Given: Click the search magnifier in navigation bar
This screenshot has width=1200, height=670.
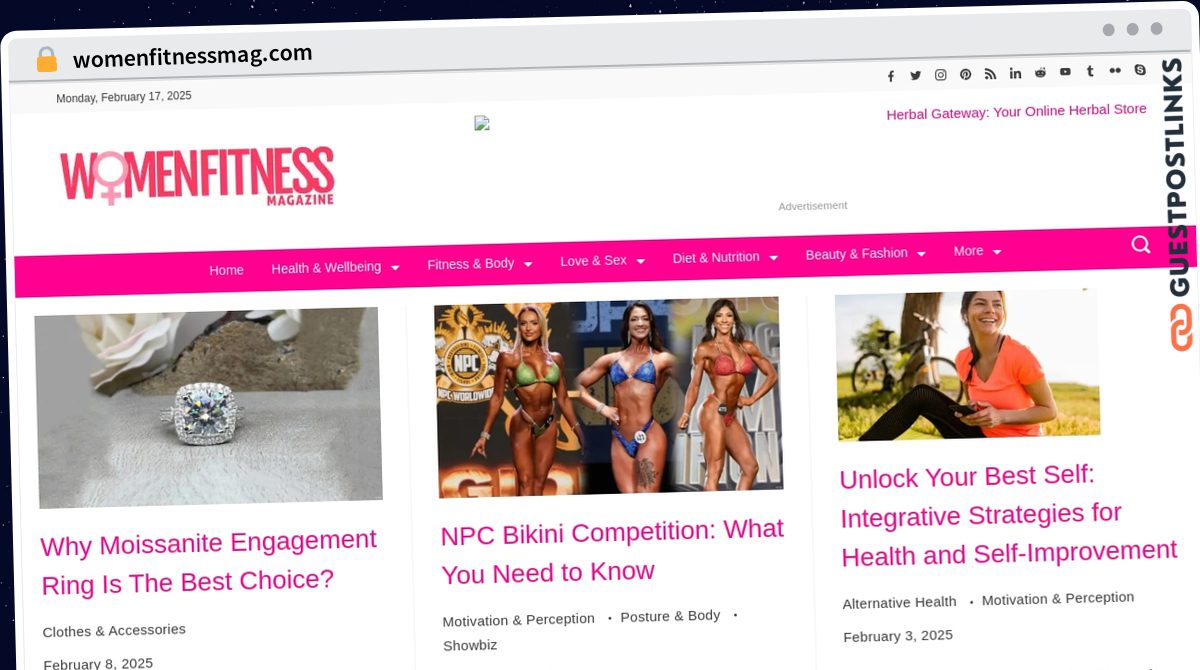Looking at the screenshot, I should tap(1140, 244).
